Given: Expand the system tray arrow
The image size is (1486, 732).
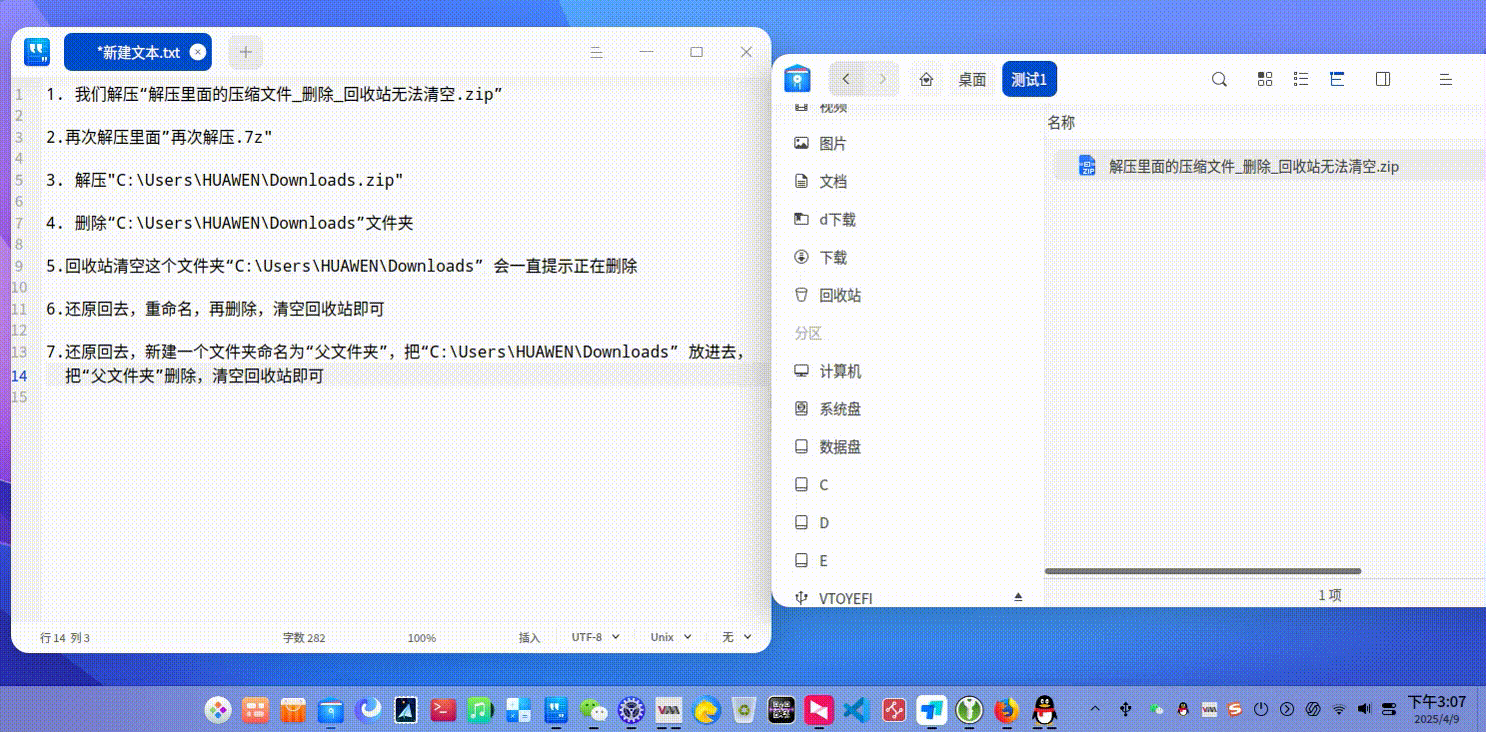Looking at the screenshot, I should tap(1095, 709).
